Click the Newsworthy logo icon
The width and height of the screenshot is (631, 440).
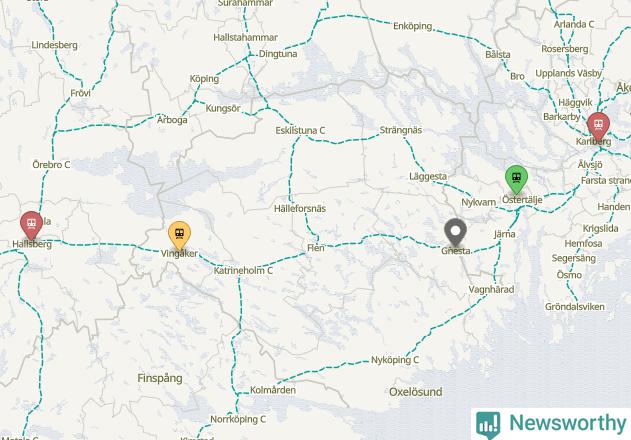pyautogui.click(x=488, y=425)
